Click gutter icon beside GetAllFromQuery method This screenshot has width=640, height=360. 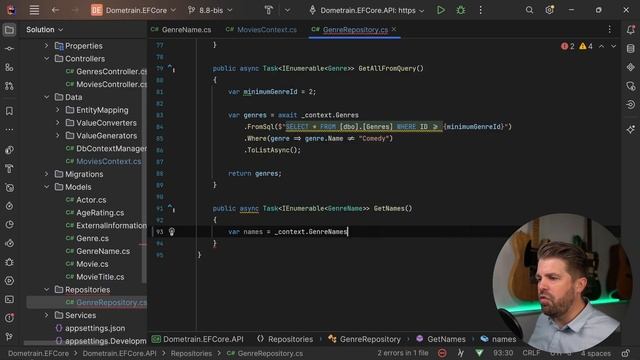pyautogui.click(x=171, y=68)
